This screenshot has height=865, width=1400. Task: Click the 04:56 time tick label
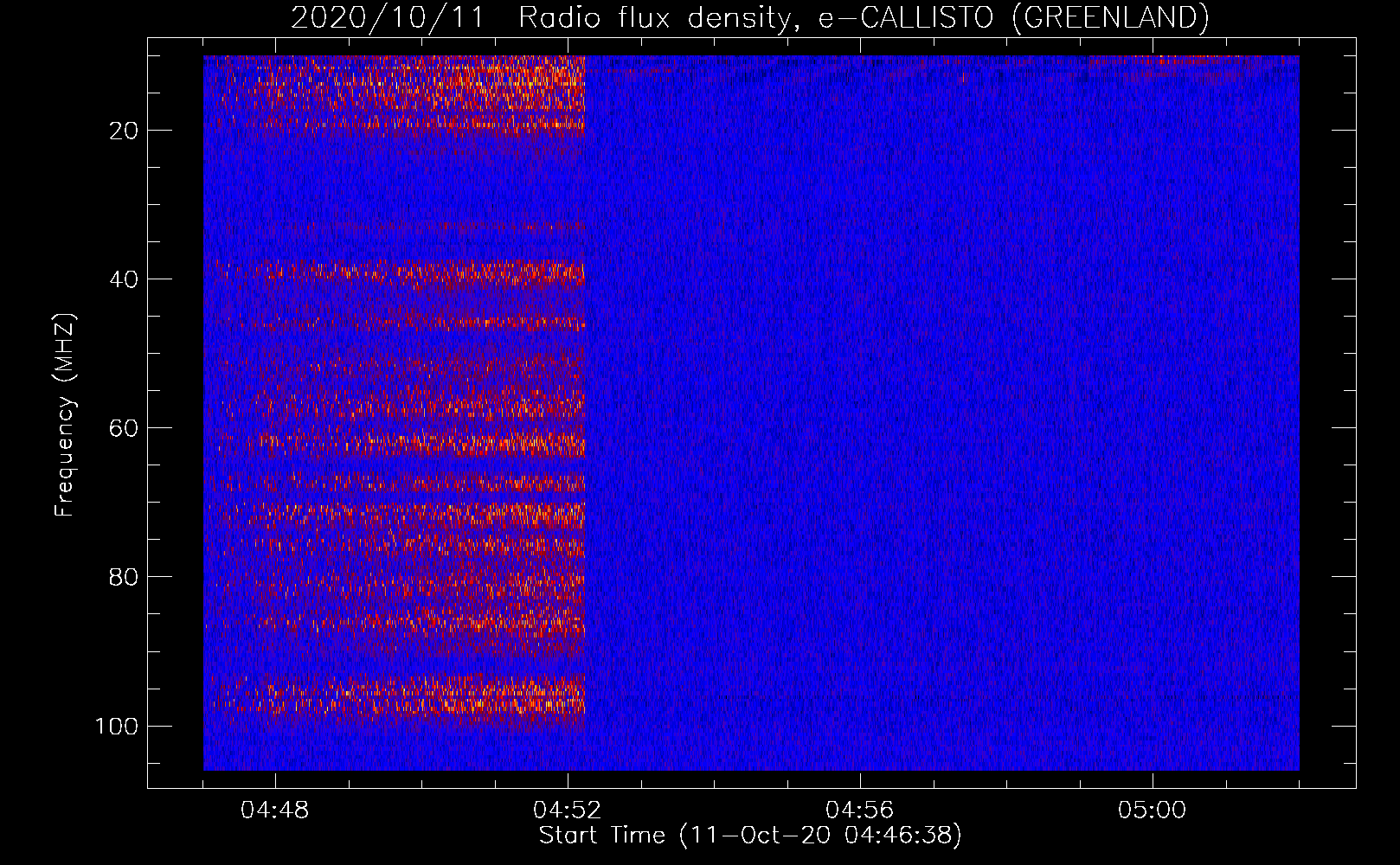pos(859,811)
